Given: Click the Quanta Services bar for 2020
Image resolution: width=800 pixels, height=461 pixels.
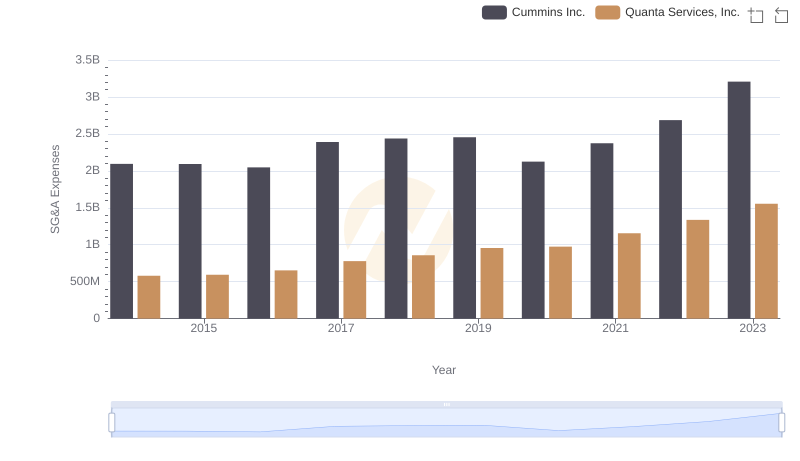Looking at the screenshot, I should pos(560,283).
